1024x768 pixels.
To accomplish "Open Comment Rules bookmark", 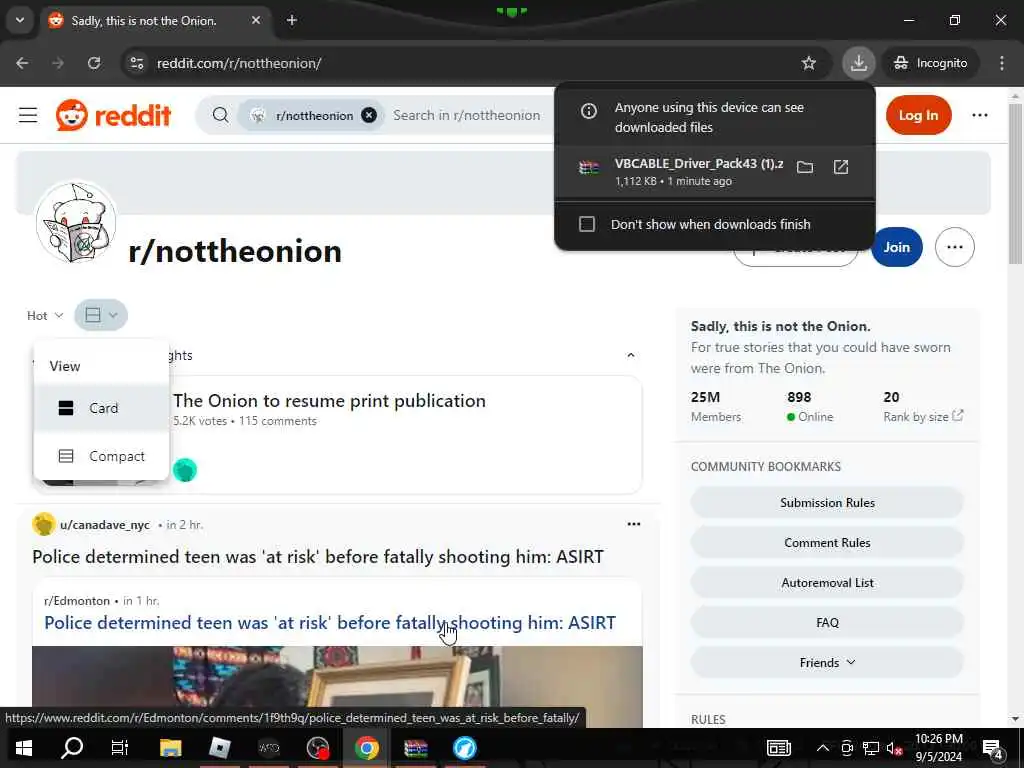I will coord(827,543).
